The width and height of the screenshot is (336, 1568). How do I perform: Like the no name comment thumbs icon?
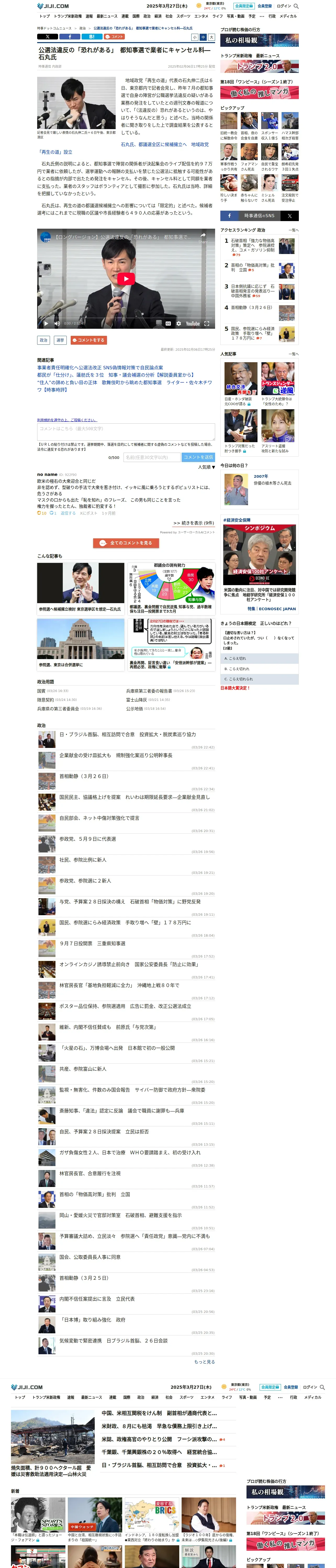[x=39, y=513]
